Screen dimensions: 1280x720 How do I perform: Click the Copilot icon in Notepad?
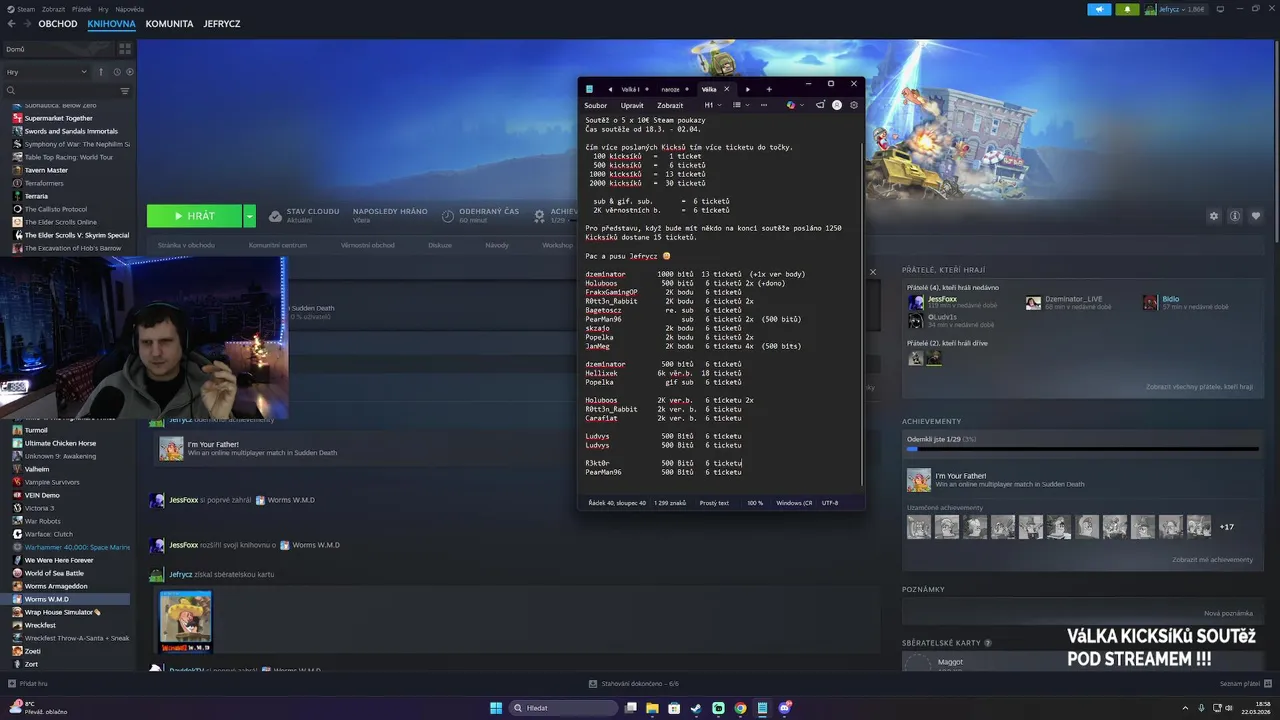[792, 105]
